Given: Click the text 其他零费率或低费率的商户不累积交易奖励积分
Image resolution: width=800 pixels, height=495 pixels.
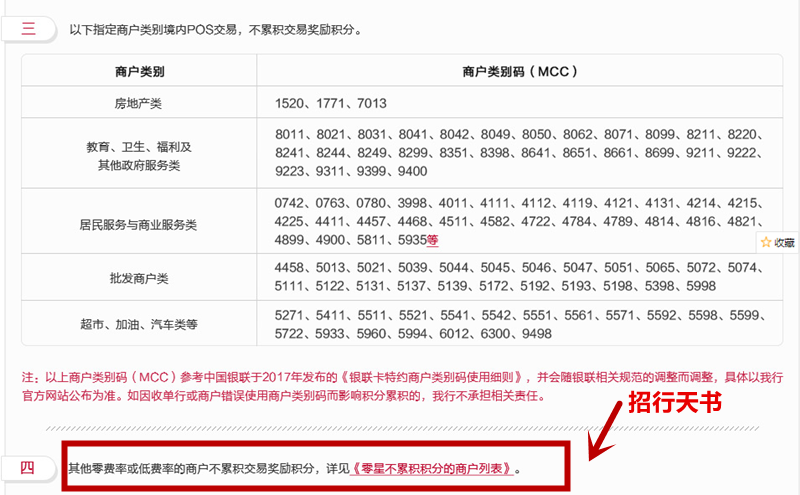Looking at the screenshot, I should 191,468.
